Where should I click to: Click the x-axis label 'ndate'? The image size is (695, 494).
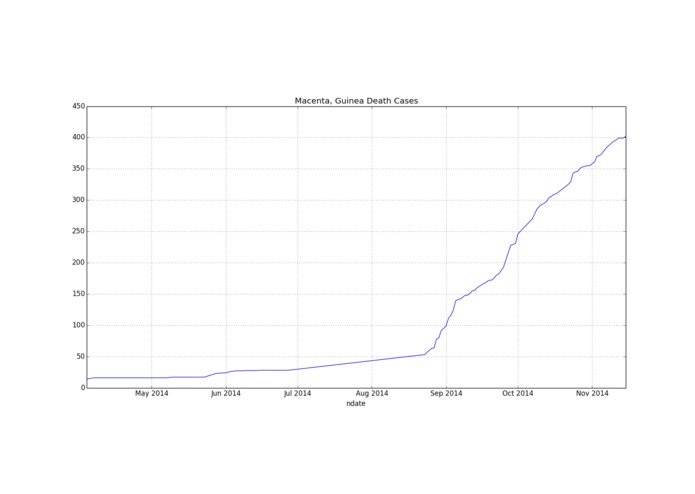(356, 404)
